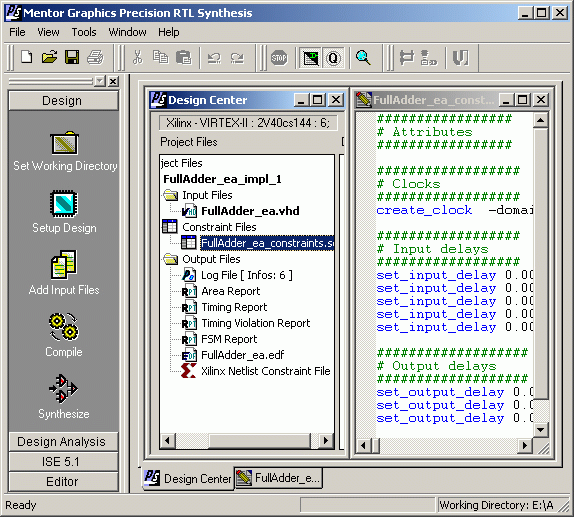Close the design bar panel
574x517 pixels.
pyautogui.click(x=113, y=81)
